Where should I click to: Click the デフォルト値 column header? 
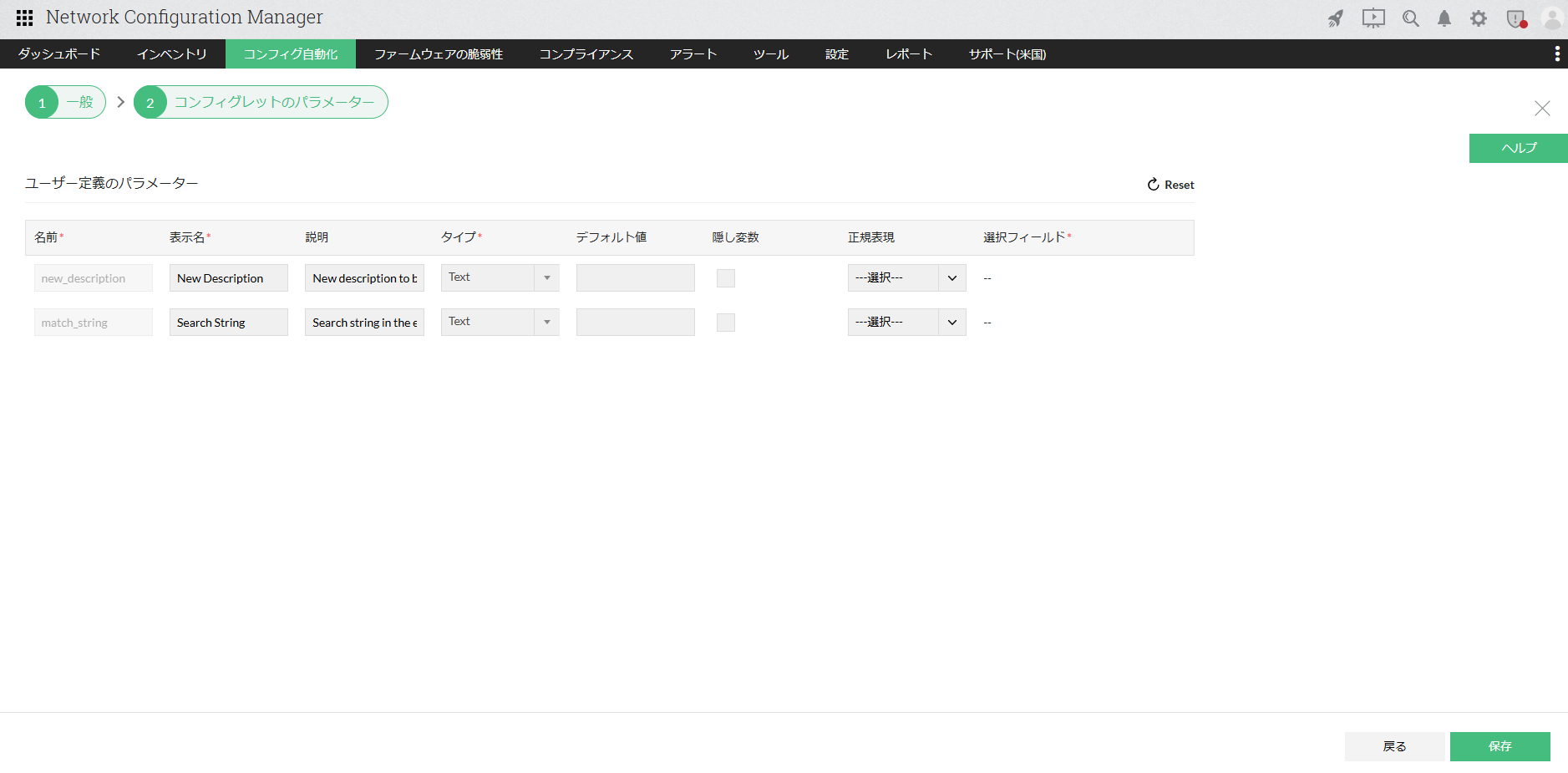pyautogui.click(x=611, y=237)
